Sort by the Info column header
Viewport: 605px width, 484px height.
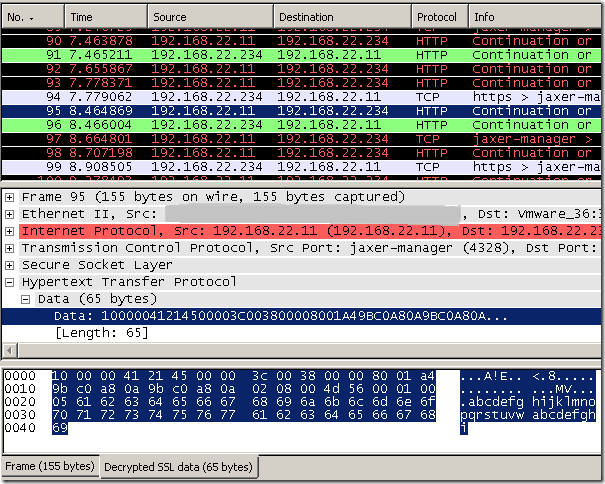tap(536, 17)
